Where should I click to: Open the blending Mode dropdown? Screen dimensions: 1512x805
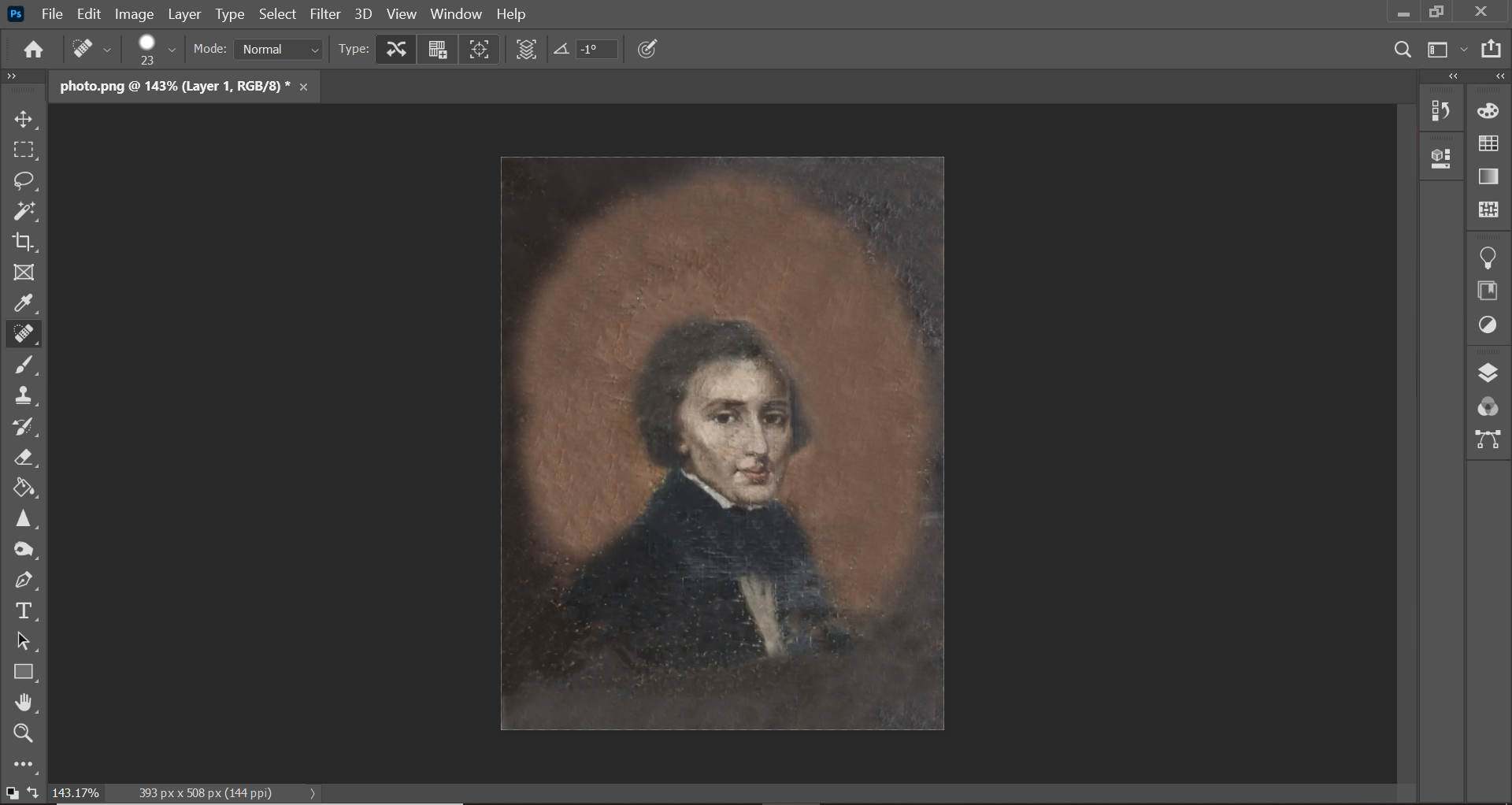(x=280, y=50)
